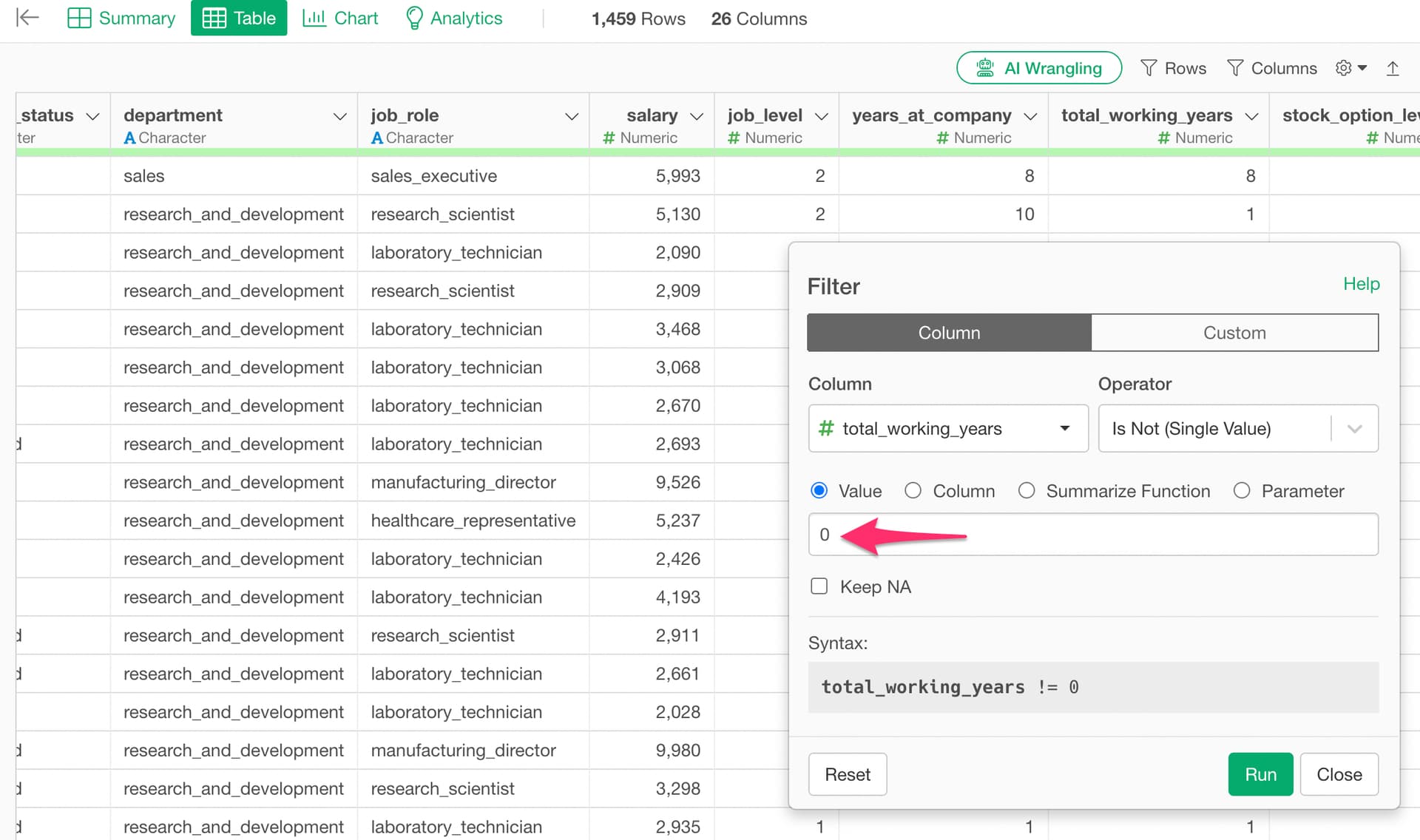Click the green Run button

pos(1260,774)
